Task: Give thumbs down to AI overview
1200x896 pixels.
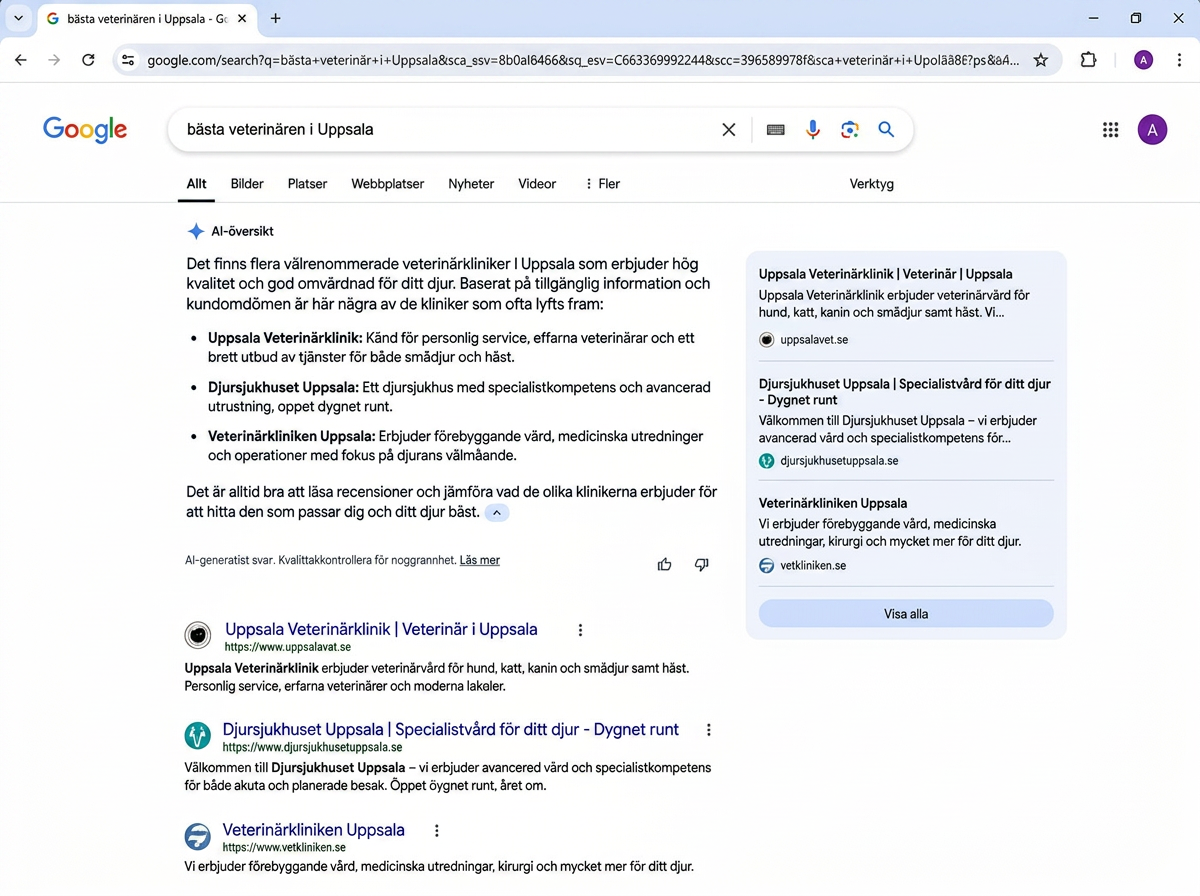Action: 702,565
